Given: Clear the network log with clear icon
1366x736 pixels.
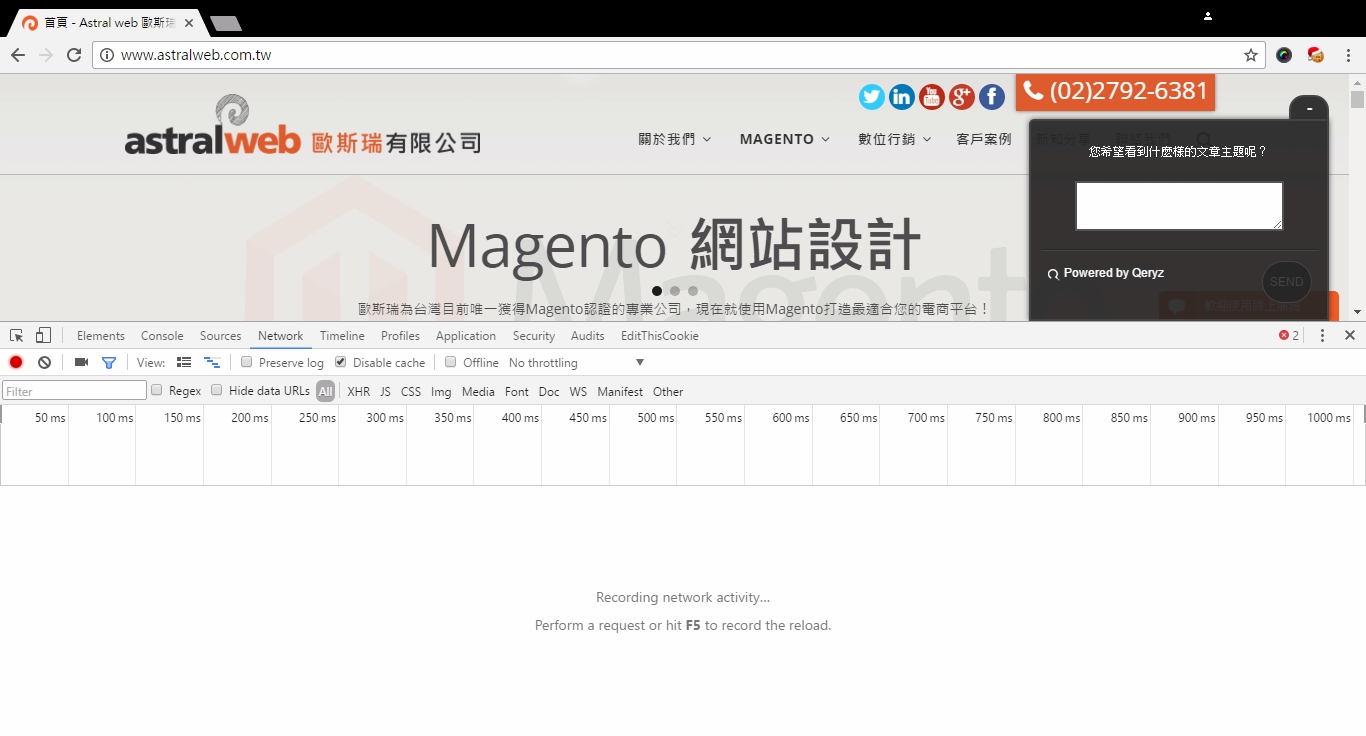Looking at the screenshot, I should pos(44,362).
